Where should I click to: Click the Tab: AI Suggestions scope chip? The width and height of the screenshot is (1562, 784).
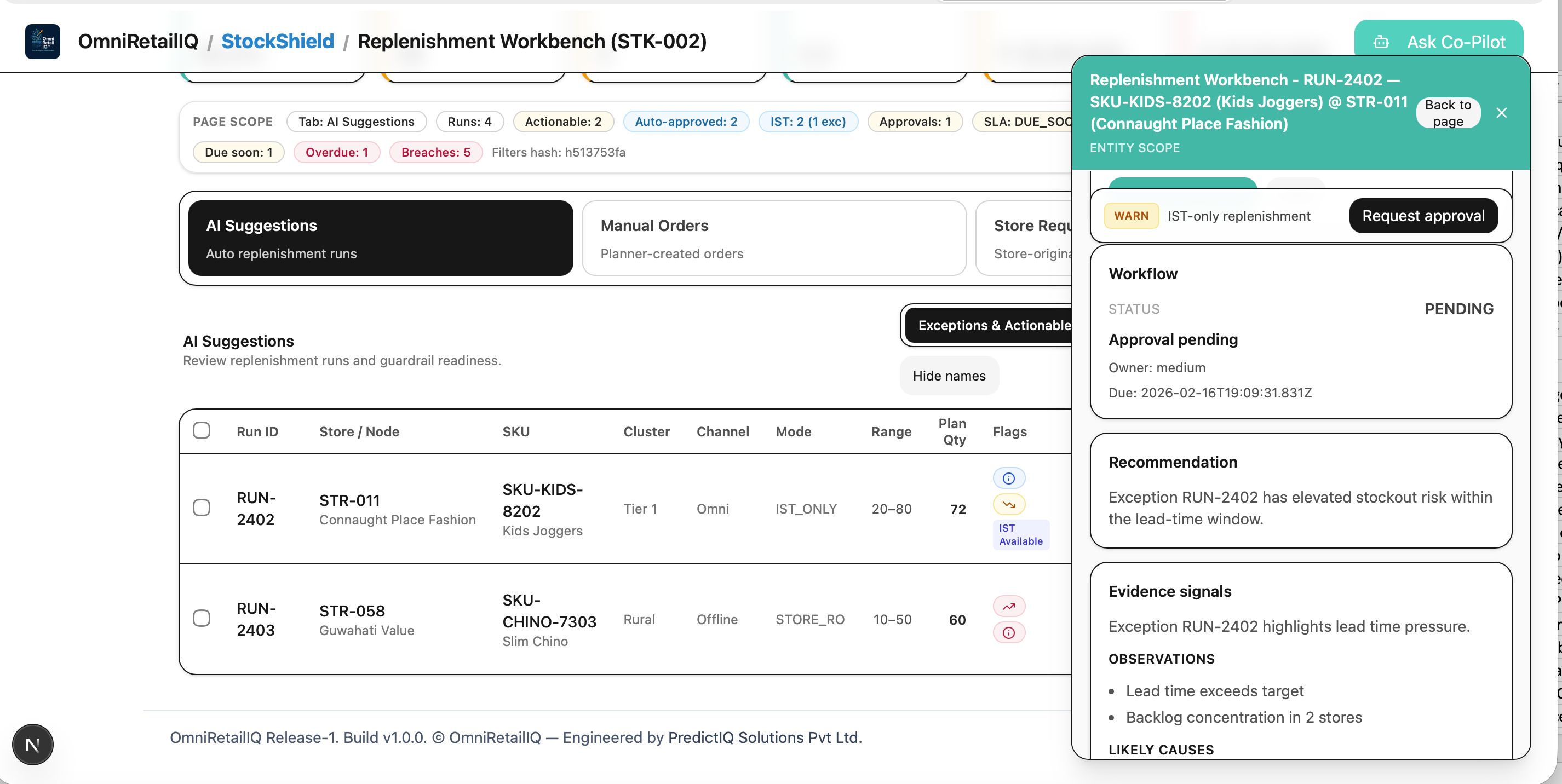point(357,122)
